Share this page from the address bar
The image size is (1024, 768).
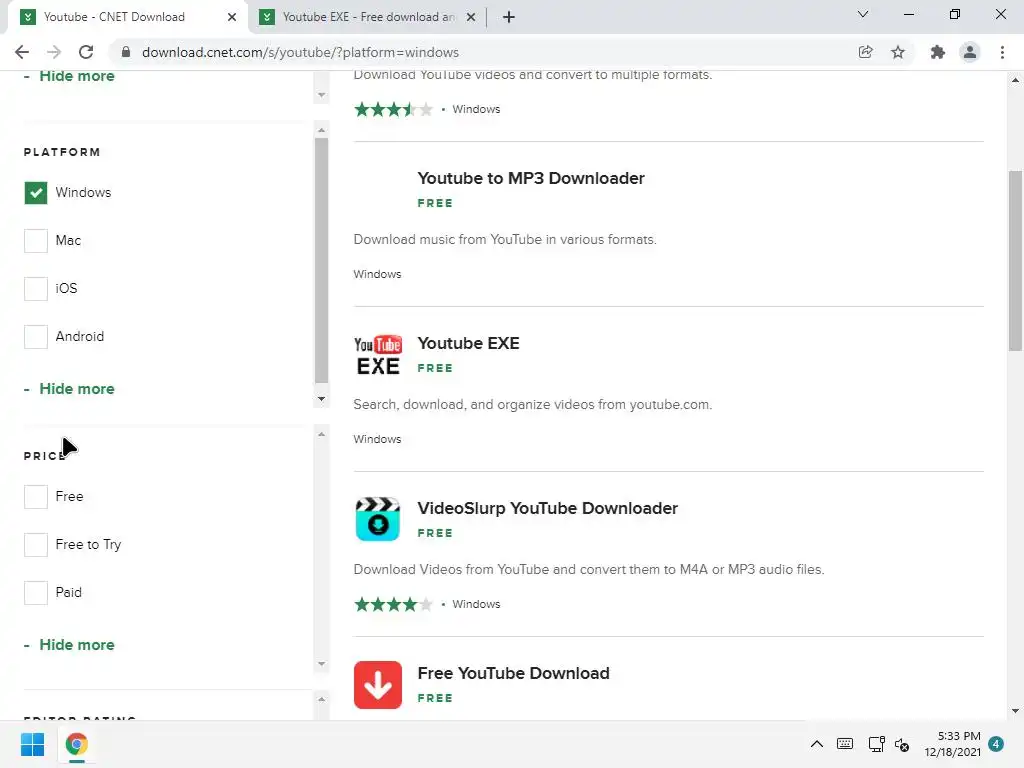[x=865, y=52]
